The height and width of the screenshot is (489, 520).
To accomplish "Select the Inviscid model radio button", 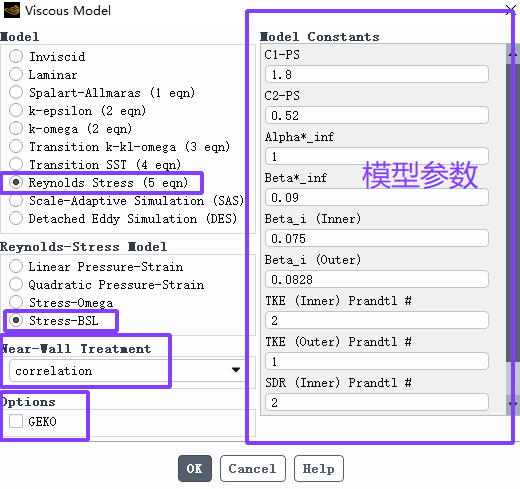I will coord(16,56).
